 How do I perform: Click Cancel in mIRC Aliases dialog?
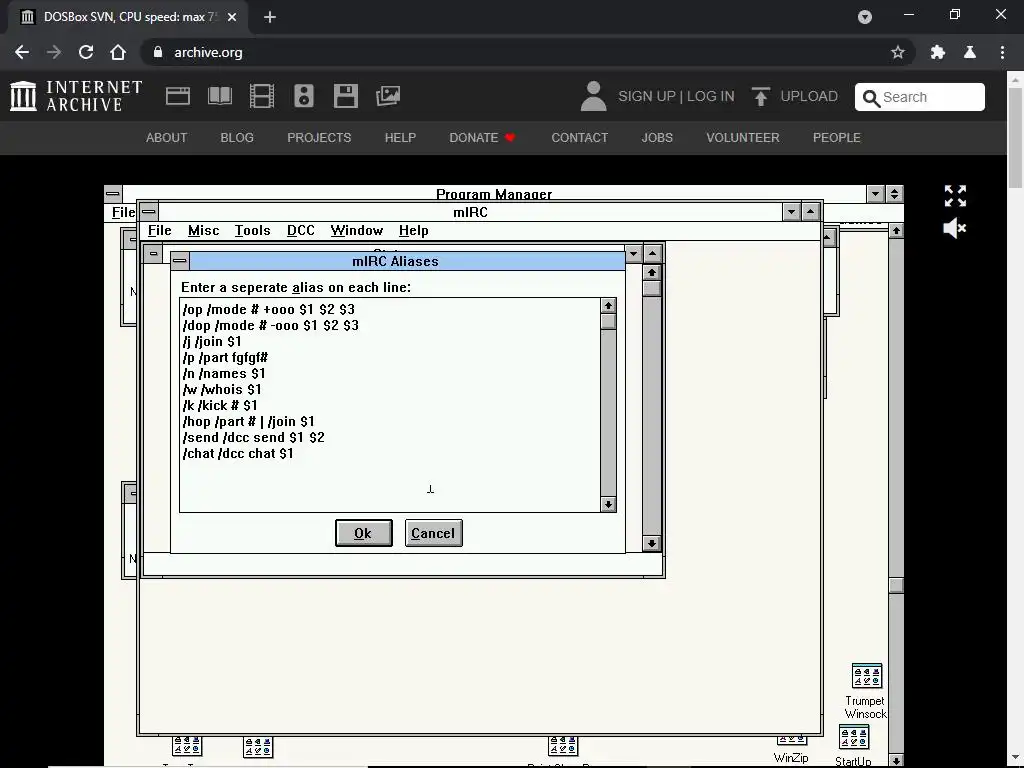tap(434, 533)
